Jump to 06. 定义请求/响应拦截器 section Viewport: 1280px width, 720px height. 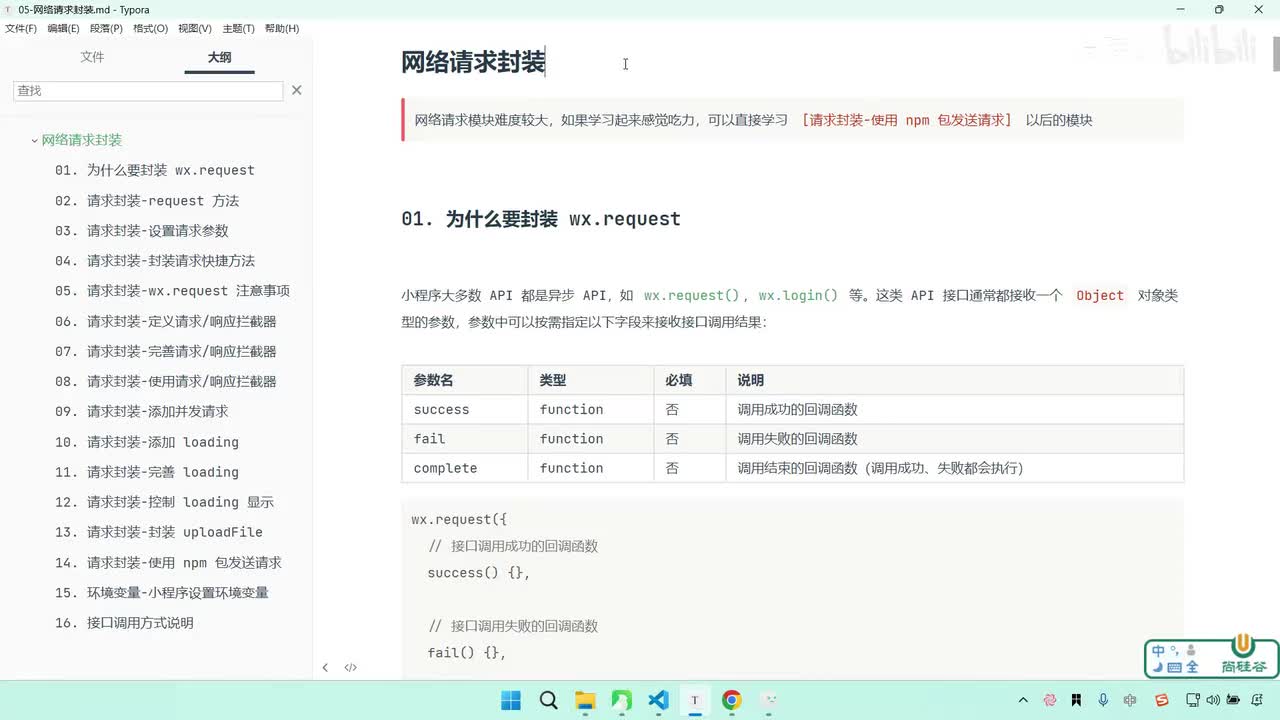166,321
